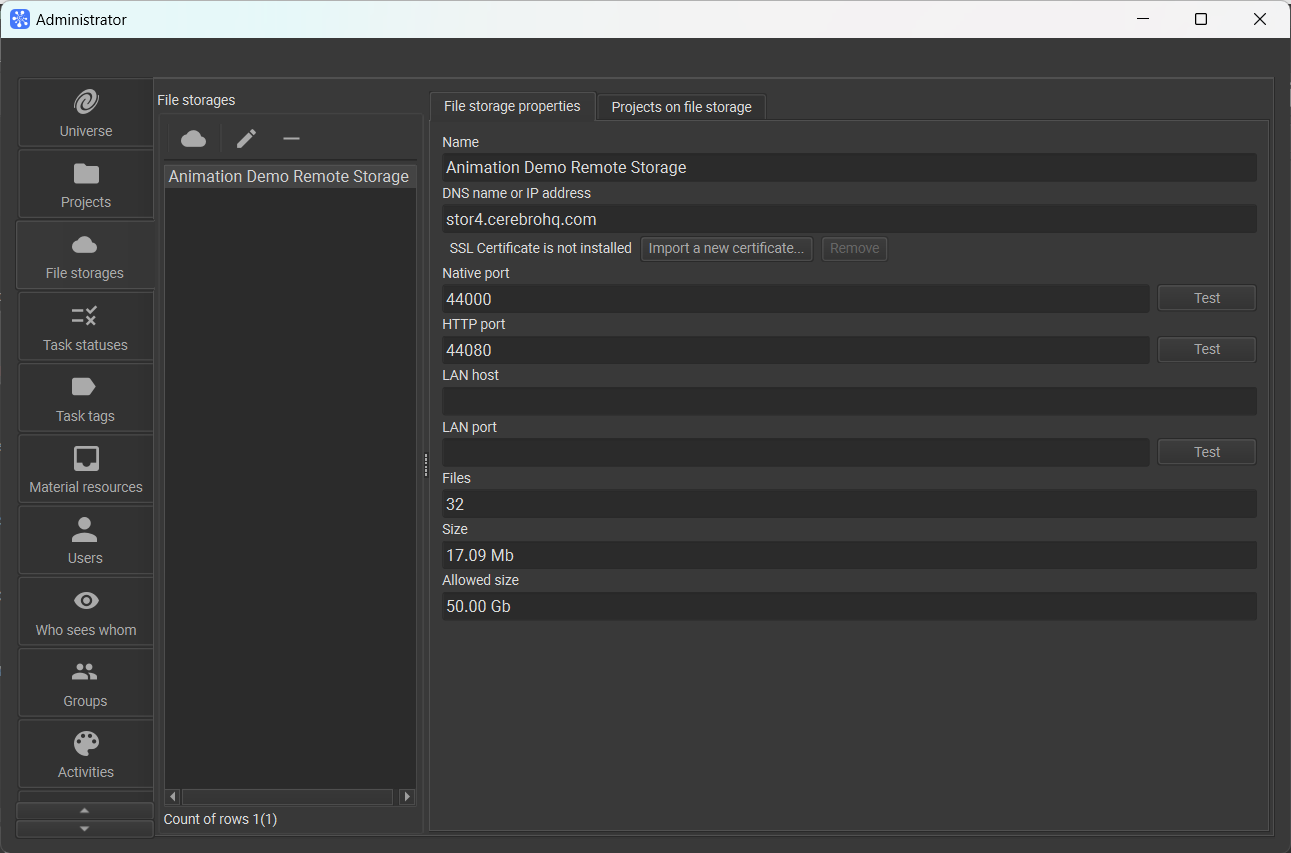The image size is (1291, 853).
Task: Open Task statuses sidebar section
Action: coord(86,327)
